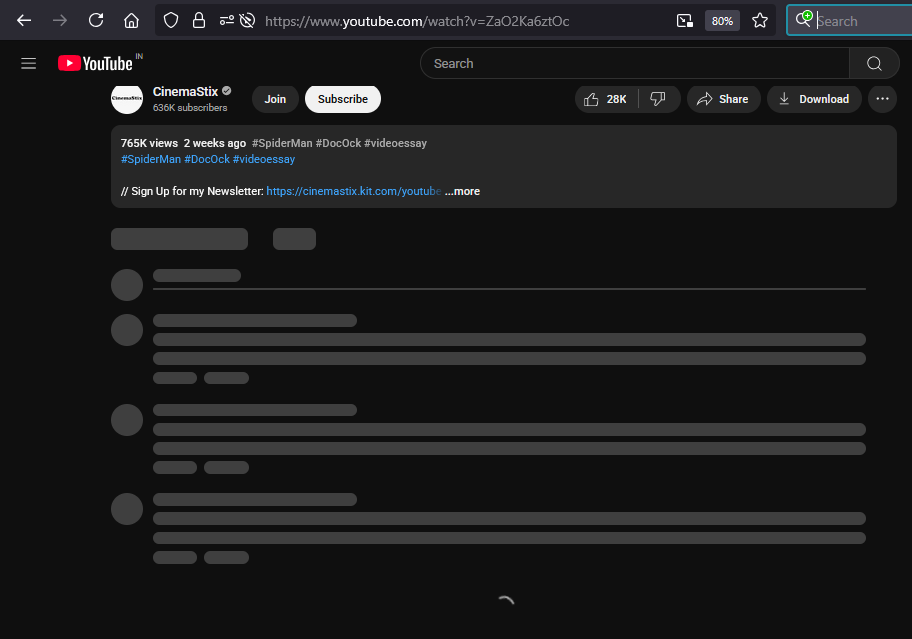Open the browser home page
The image size is (912, 639).
point(131,21)
